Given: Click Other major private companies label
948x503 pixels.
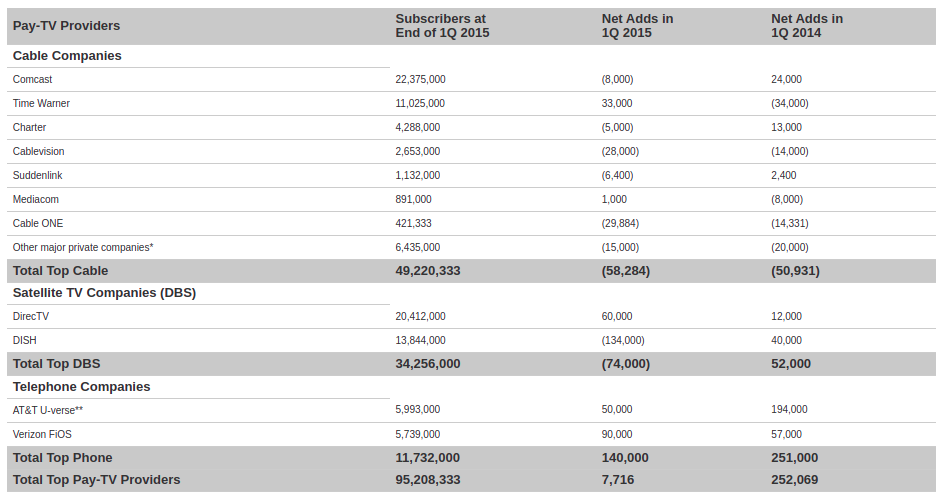Looking at the screenshot, I should tap(83, 247).
